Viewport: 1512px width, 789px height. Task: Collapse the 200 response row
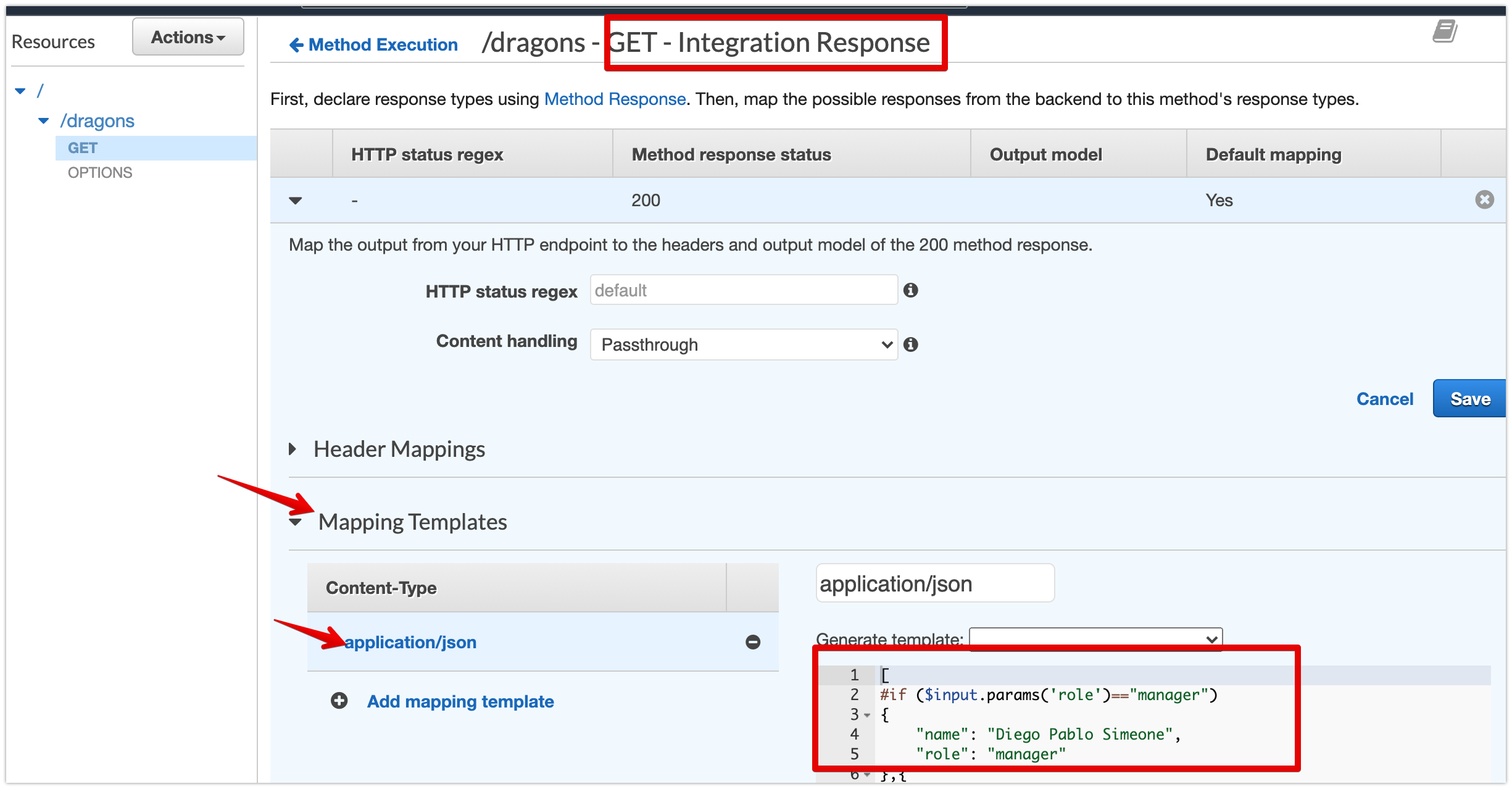pyautogui.click(x=296, y=200)
